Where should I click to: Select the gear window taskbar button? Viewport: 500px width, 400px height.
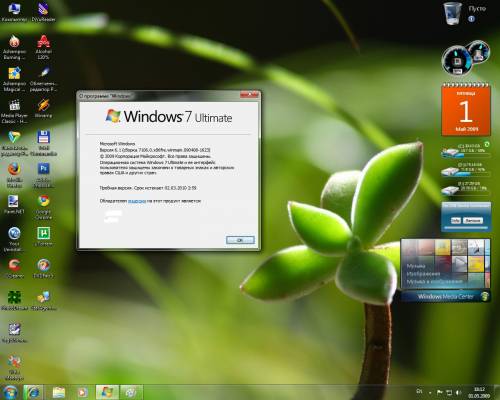coord(131,392)
